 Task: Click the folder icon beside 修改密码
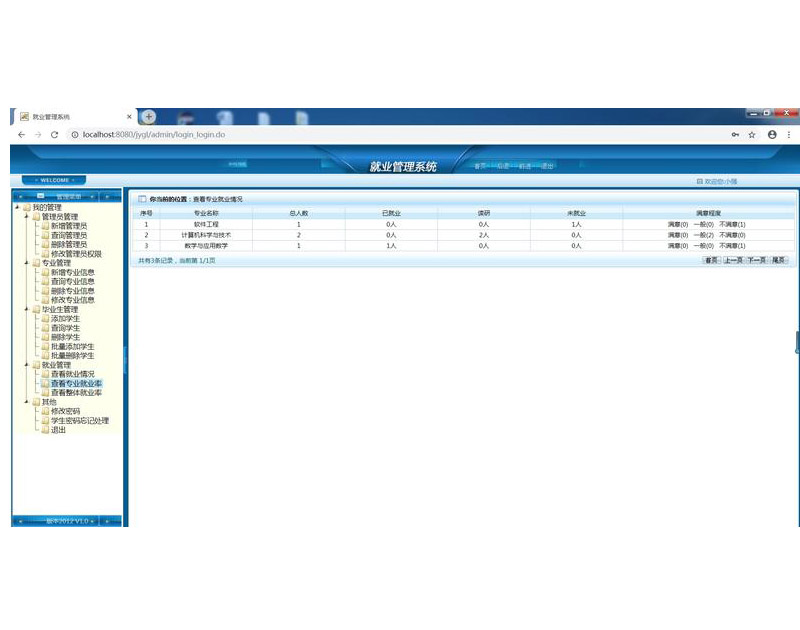click(45, 411)
